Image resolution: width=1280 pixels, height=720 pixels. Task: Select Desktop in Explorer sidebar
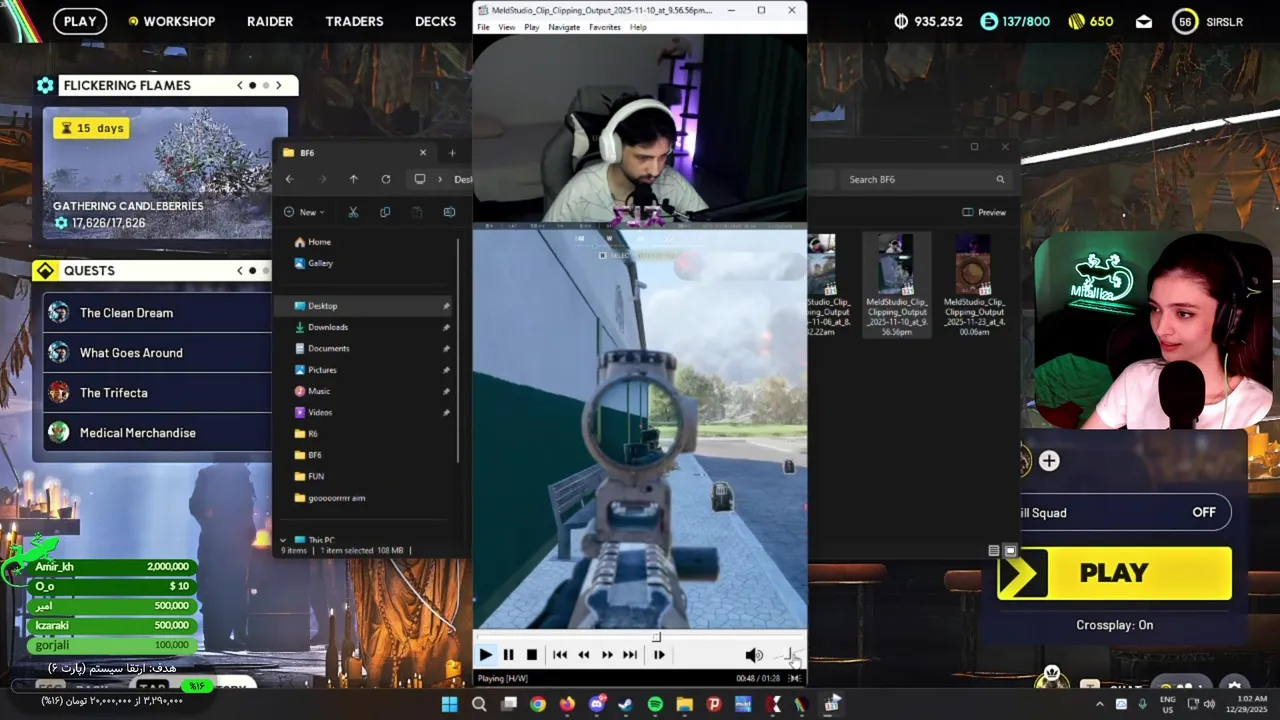pos(365,306)
